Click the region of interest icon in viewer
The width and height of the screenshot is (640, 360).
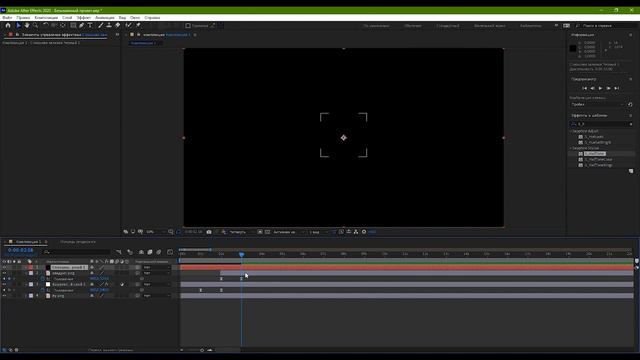point(260,232)
